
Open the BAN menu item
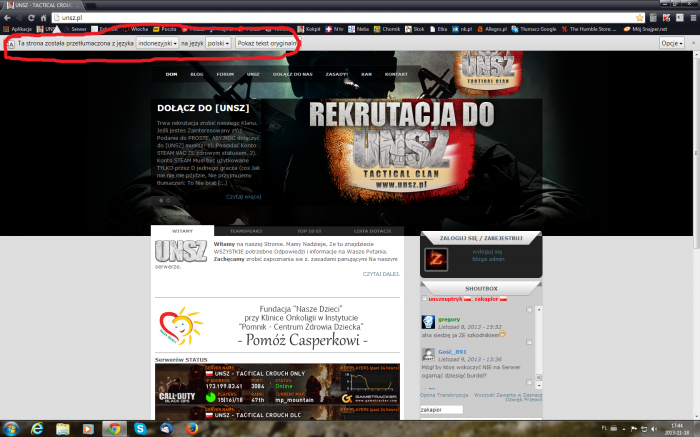[x=367, y=74]
